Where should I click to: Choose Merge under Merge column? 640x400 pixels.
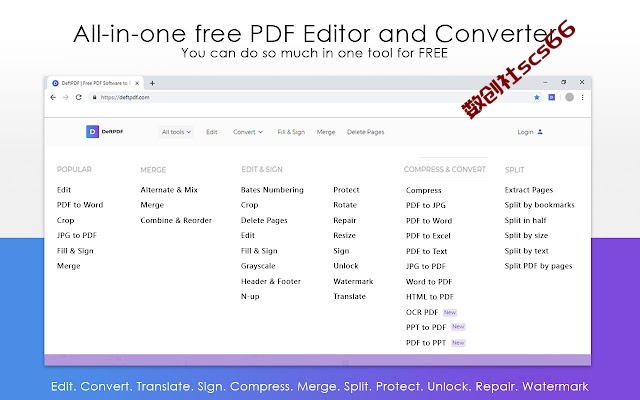coord(152,205)
